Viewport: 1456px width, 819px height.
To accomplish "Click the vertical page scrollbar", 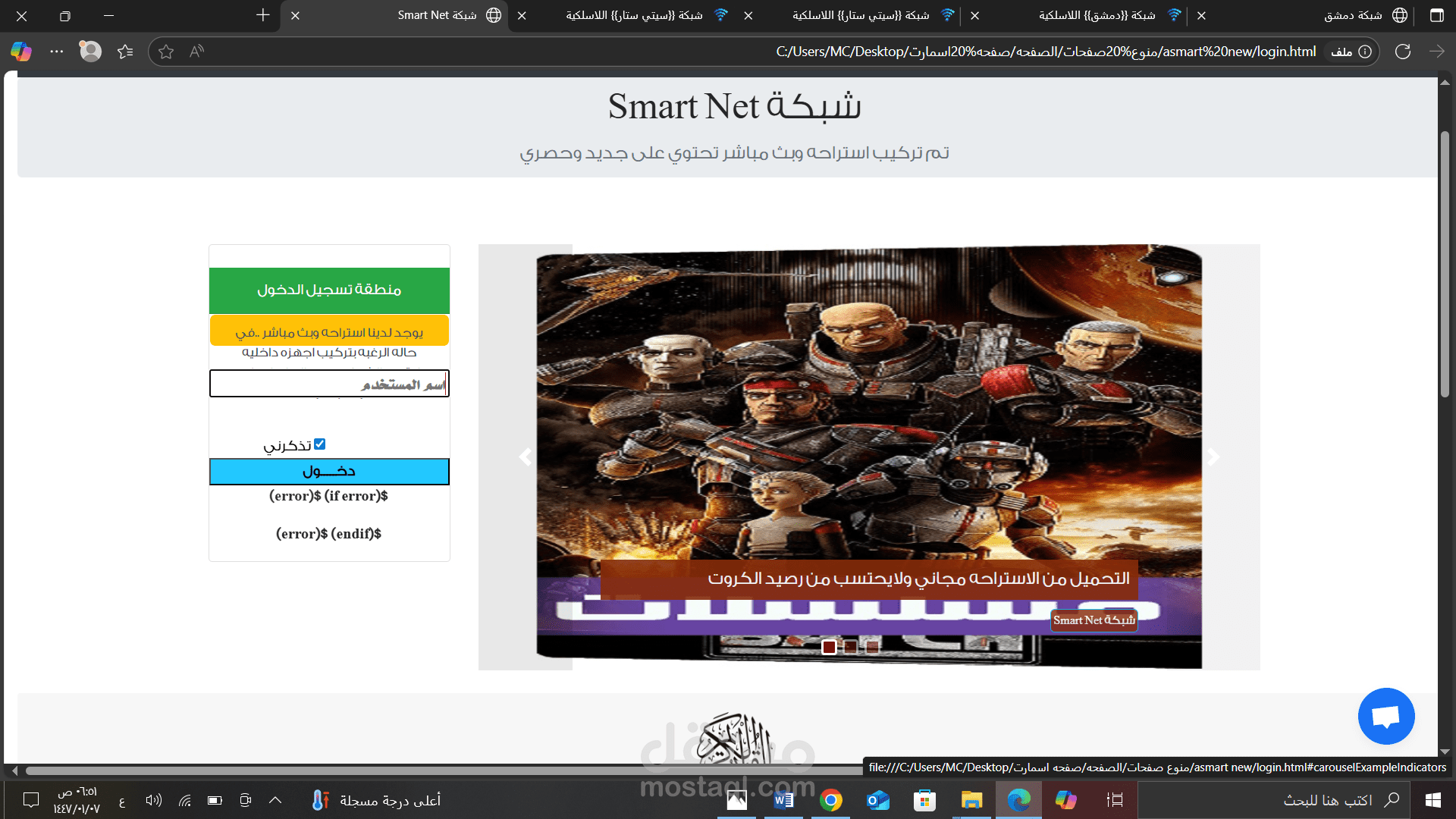I will (x=1445, y=265).
